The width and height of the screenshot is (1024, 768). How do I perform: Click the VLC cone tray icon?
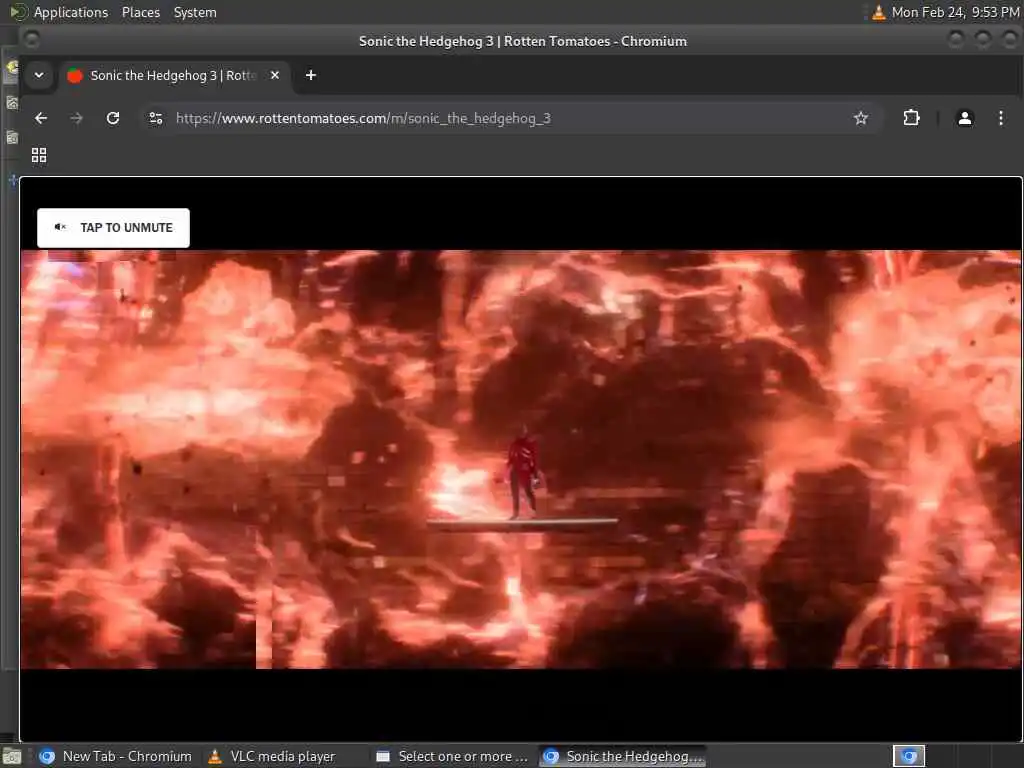[879, 12]
